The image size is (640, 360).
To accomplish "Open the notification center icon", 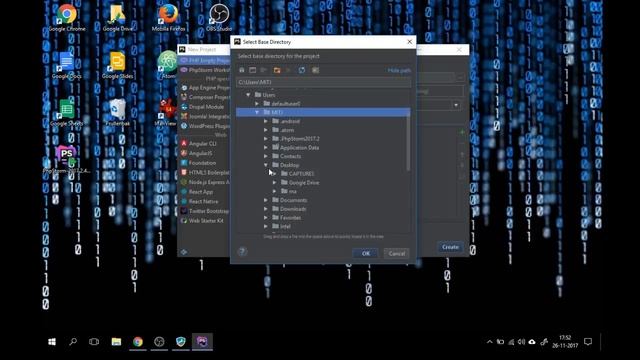I will point(588,342).
